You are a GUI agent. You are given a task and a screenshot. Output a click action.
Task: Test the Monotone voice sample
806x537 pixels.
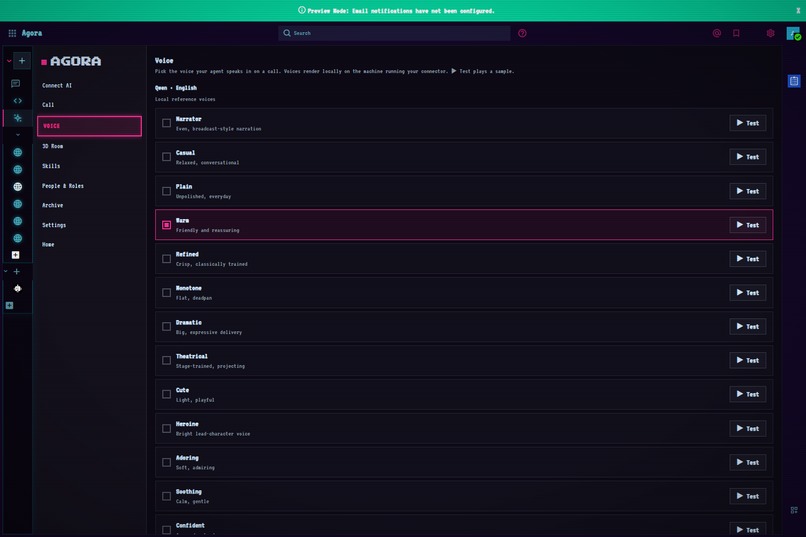(747, 293)
